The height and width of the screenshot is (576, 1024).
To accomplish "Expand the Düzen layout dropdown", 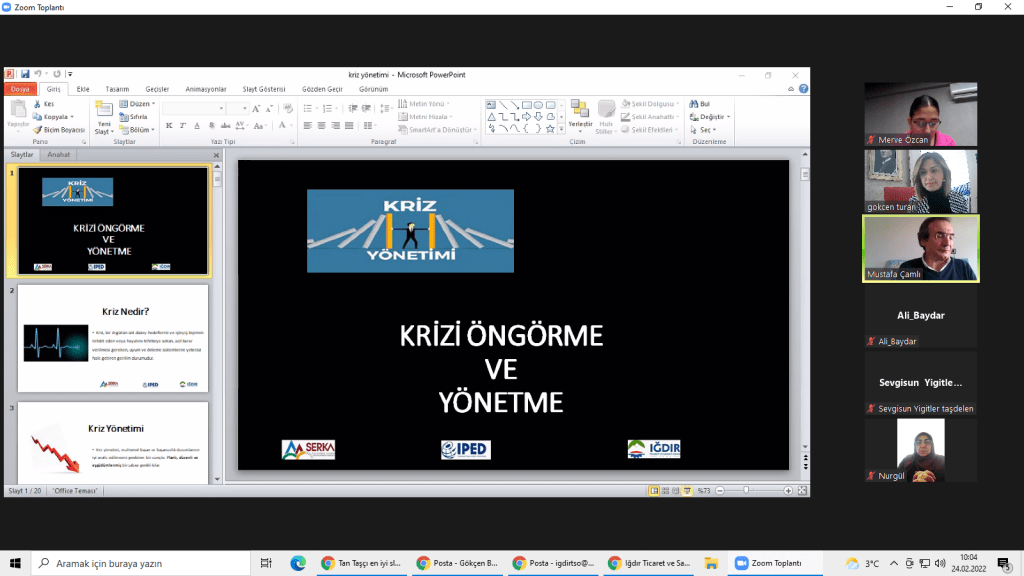I will click(138, 104).
